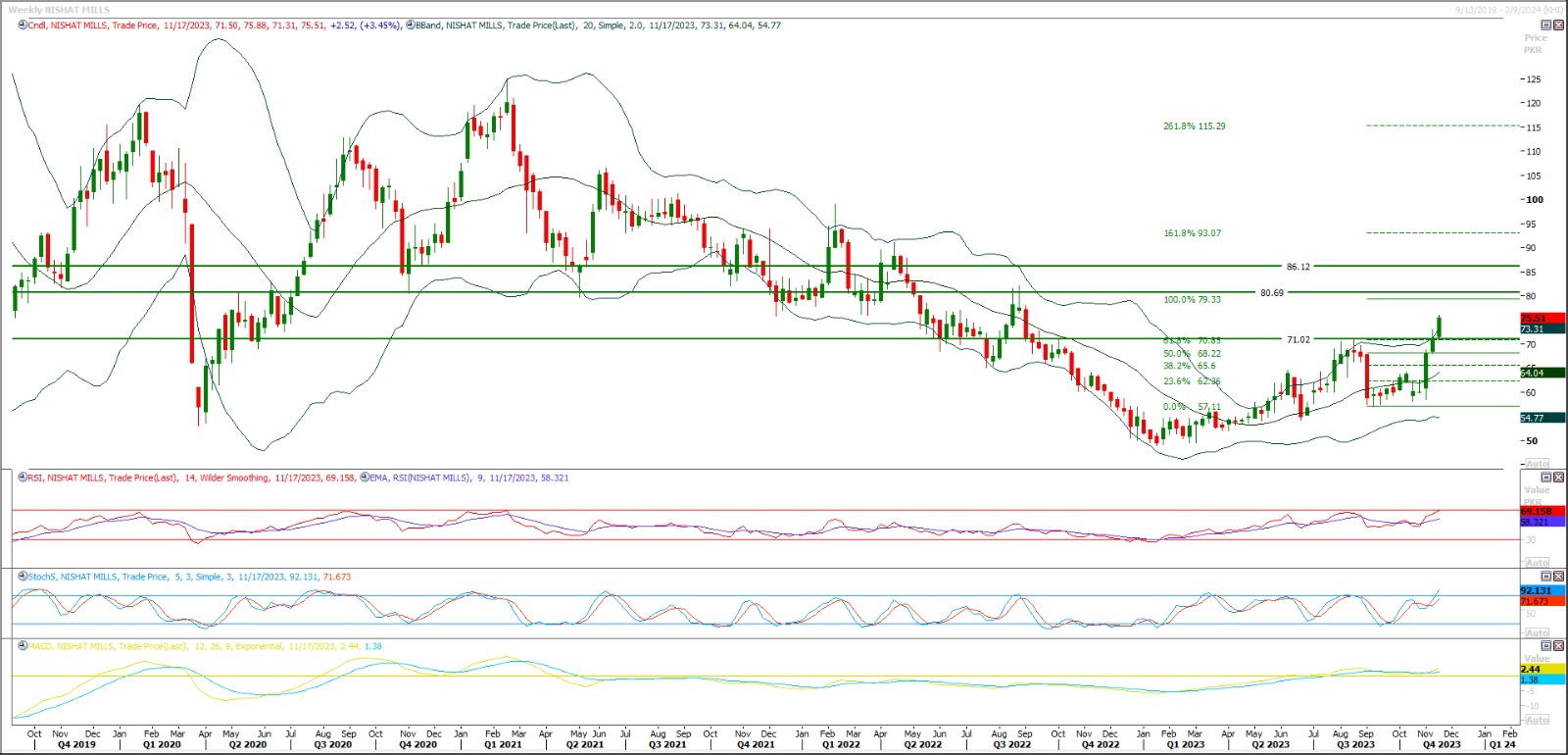Close the RSI indicator pane
The width and height of the screenshot is (1568, 755).
tap(1558, 478)
